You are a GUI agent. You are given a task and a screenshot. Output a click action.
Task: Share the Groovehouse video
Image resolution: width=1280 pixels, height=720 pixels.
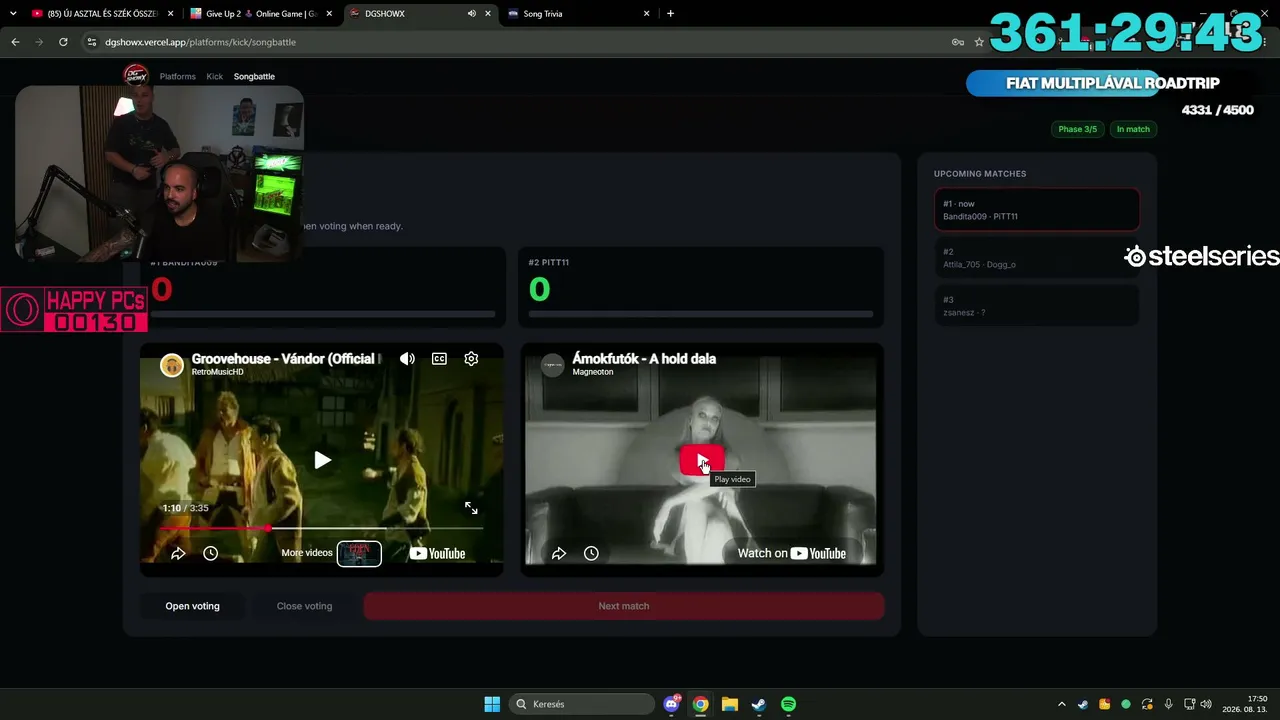click(178, 553)
